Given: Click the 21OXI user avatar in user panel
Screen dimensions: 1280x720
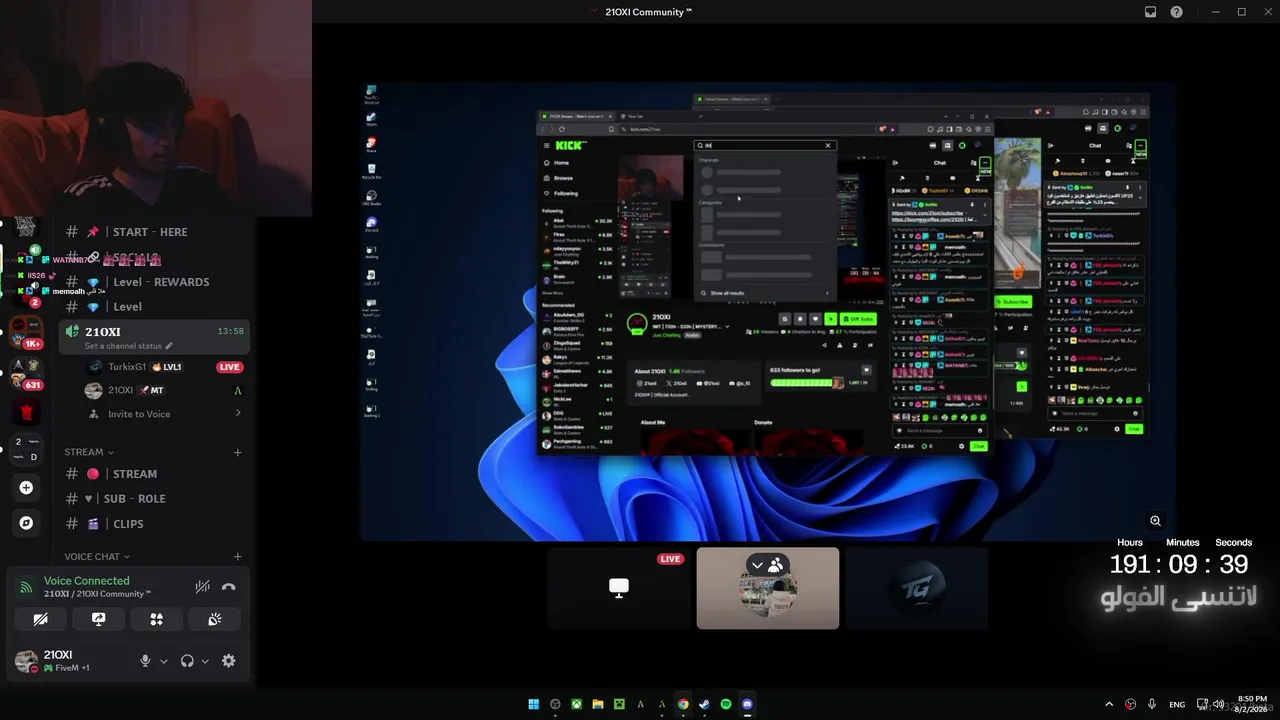Looking at the screenshot, I should (x=26, y=661).
